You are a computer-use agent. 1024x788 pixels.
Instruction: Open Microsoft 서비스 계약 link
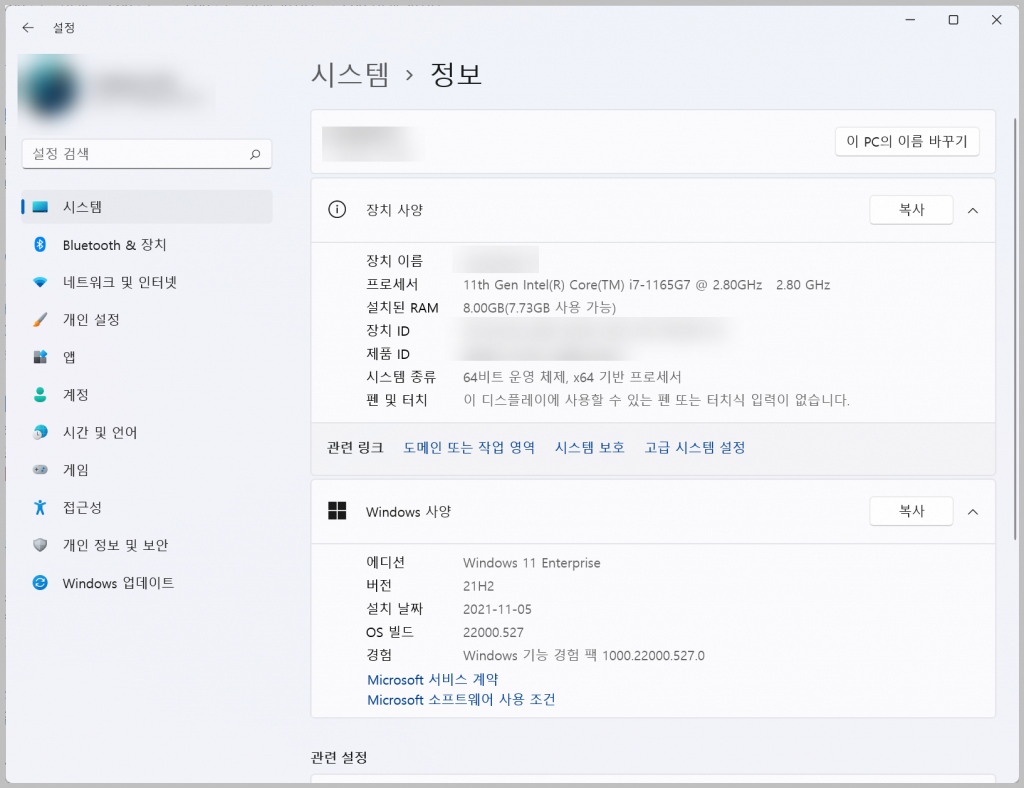pyautogui.click(x=432, y=680)
